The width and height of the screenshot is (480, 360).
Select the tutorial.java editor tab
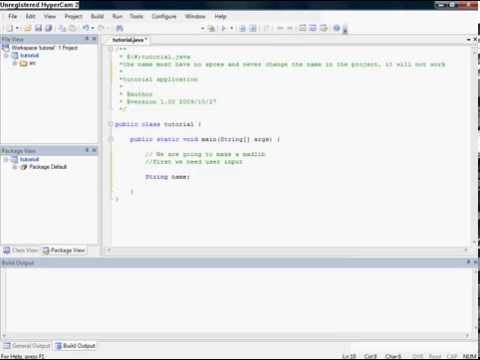128,40
